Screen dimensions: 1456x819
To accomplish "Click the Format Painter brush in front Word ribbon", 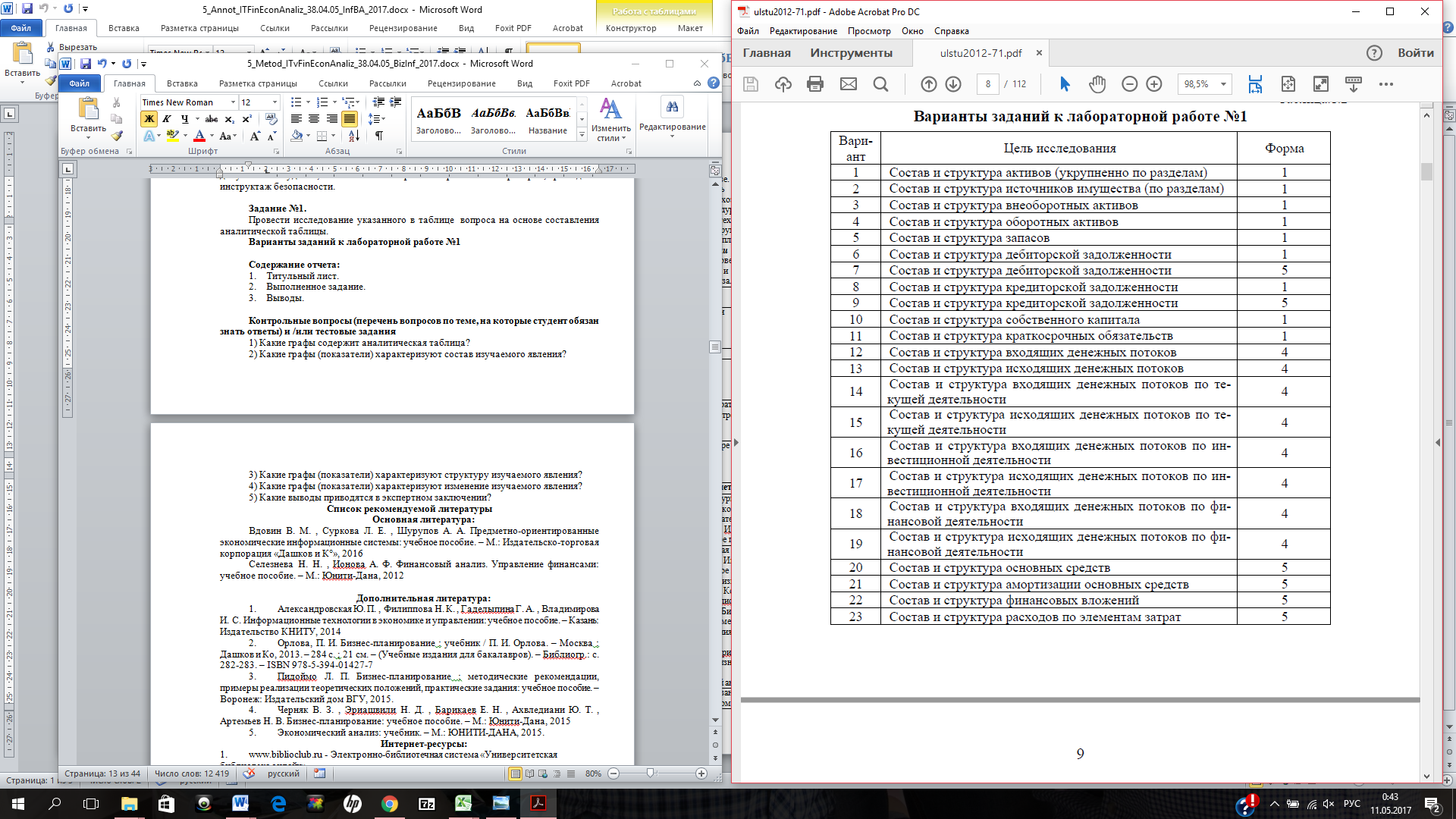I will pyautogui.click(x=116, y=136).
